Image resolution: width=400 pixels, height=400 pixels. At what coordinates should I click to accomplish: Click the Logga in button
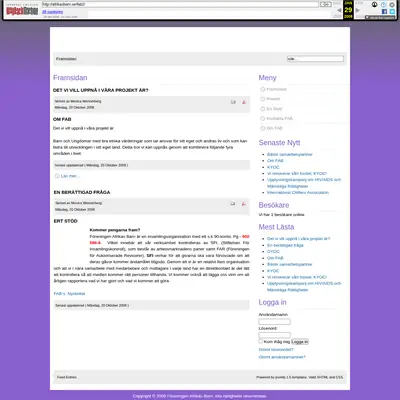[300, 342]
